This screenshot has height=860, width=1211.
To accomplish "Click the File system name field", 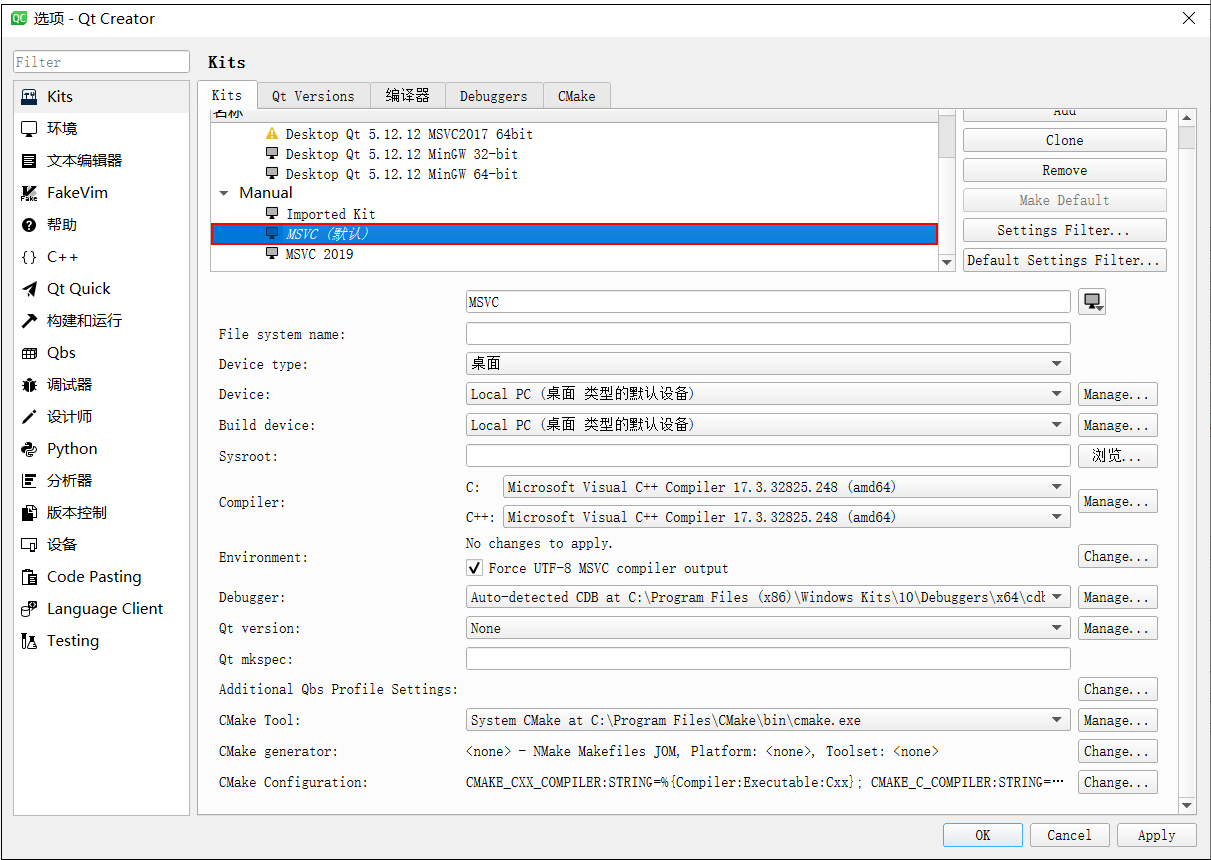I will (768, 334).
